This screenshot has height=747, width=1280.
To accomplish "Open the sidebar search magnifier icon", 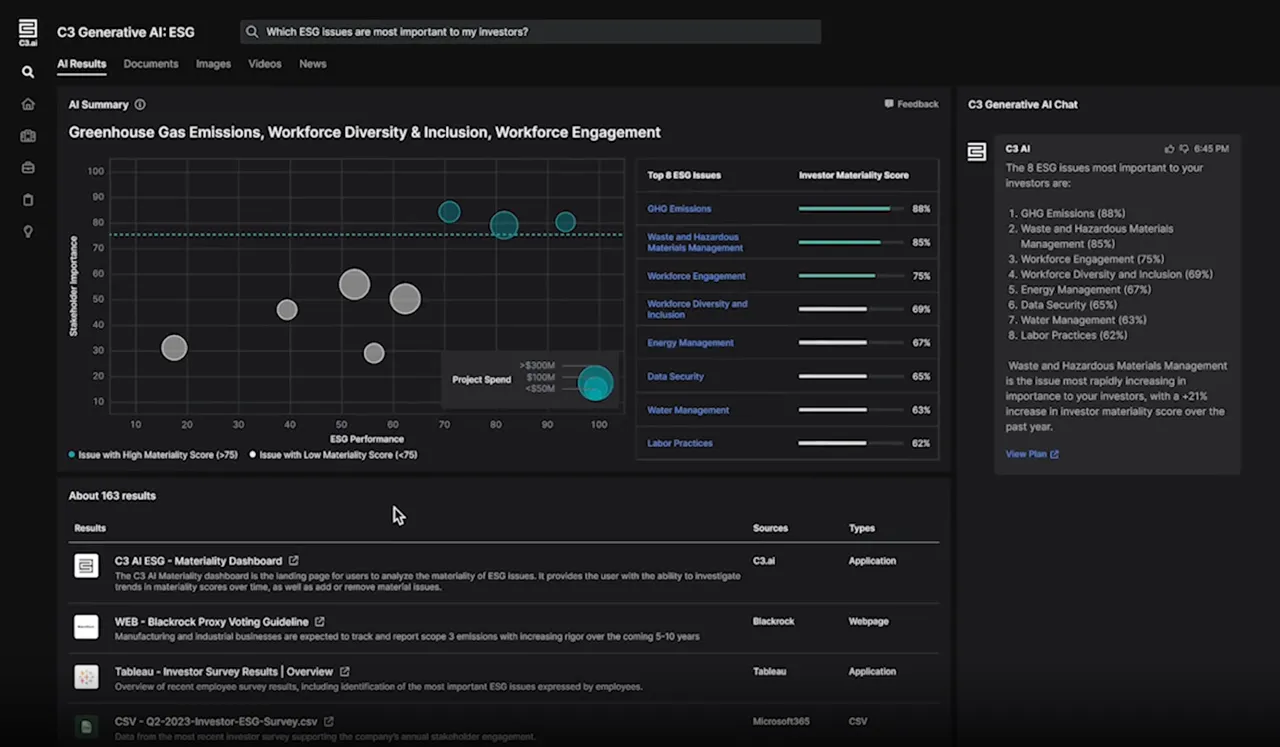I will pyautogui.click(x=28, y=72).
